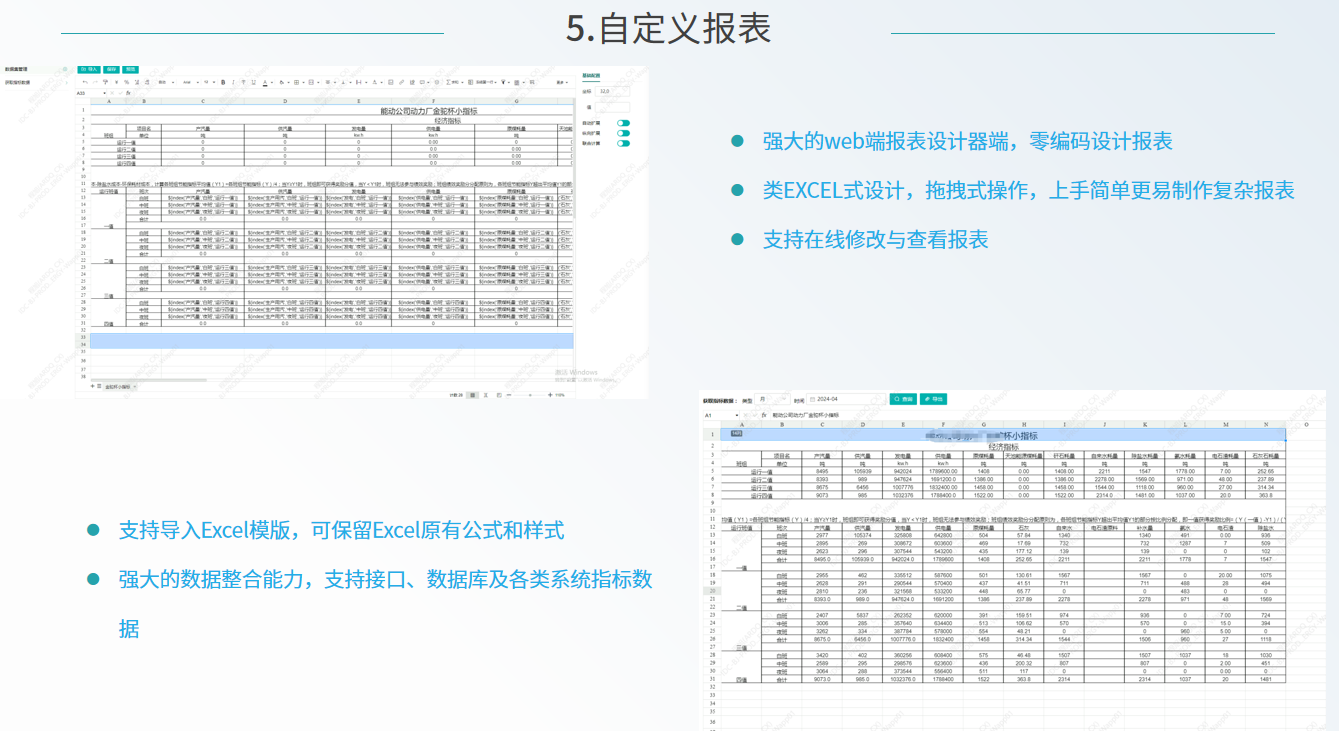This screenshot has height=731, width=1339.
Task: Click the underlined A font color icon
Action: coord(265,82)
